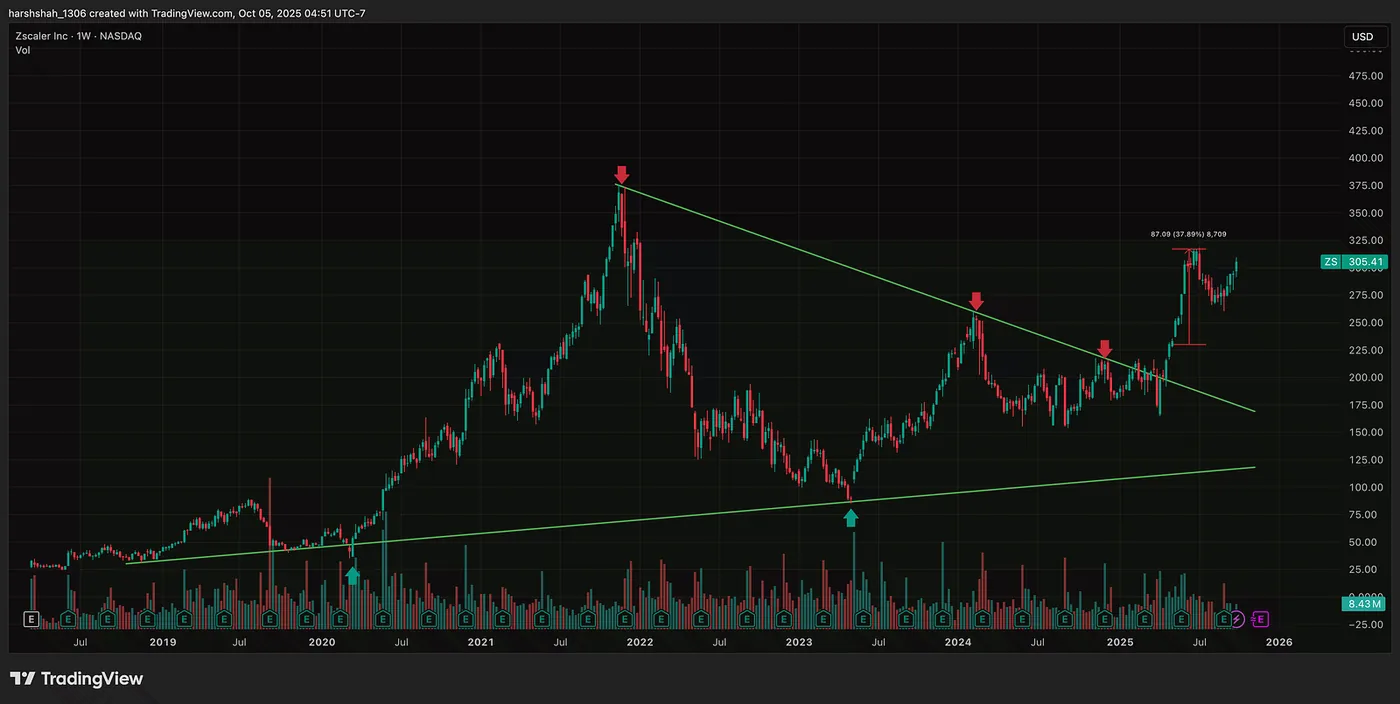This screenshot has width=1400, height=704.
Task: Click the 425.00 price axis label
Action: pyautogui.click(x=1365, y=130)
